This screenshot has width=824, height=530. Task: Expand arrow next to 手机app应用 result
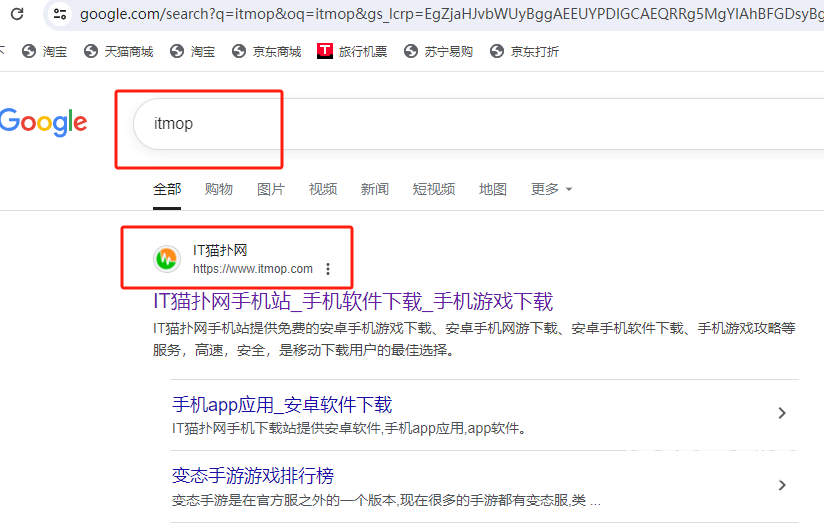pos(782,413)
